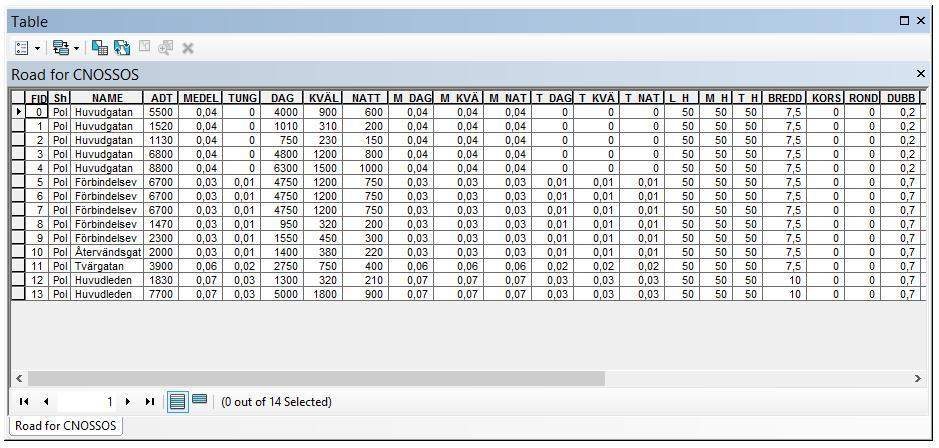939x448 pixels.
Task: Select the Road for CNOSSOS bottom tab
Action: click(66, 426)
